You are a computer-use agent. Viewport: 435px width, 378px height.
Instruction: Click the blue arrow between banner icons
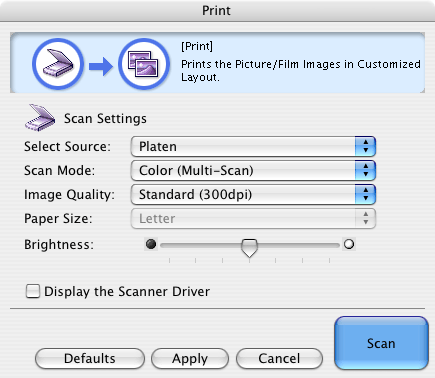[x=101, y=66]
